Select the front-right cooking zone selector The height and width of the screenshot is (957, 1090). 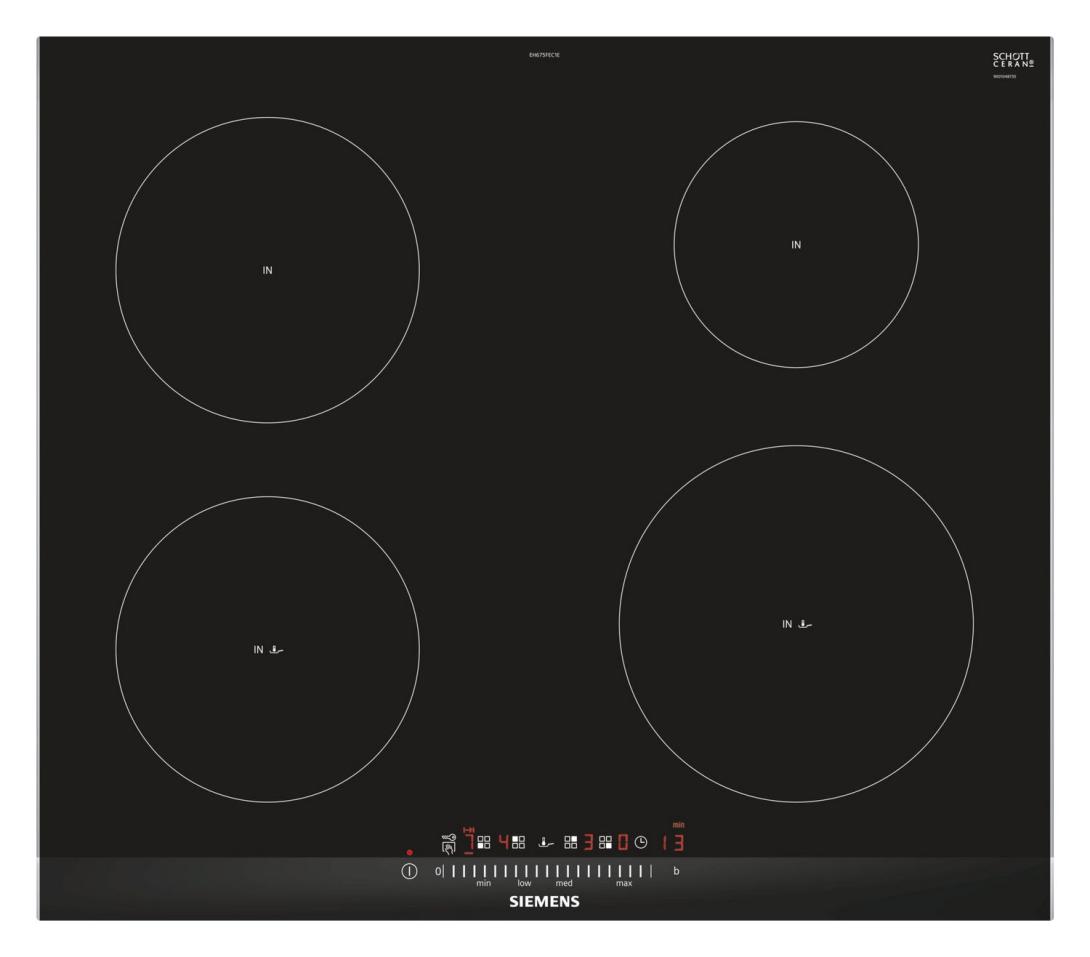[x=605, y=843]
